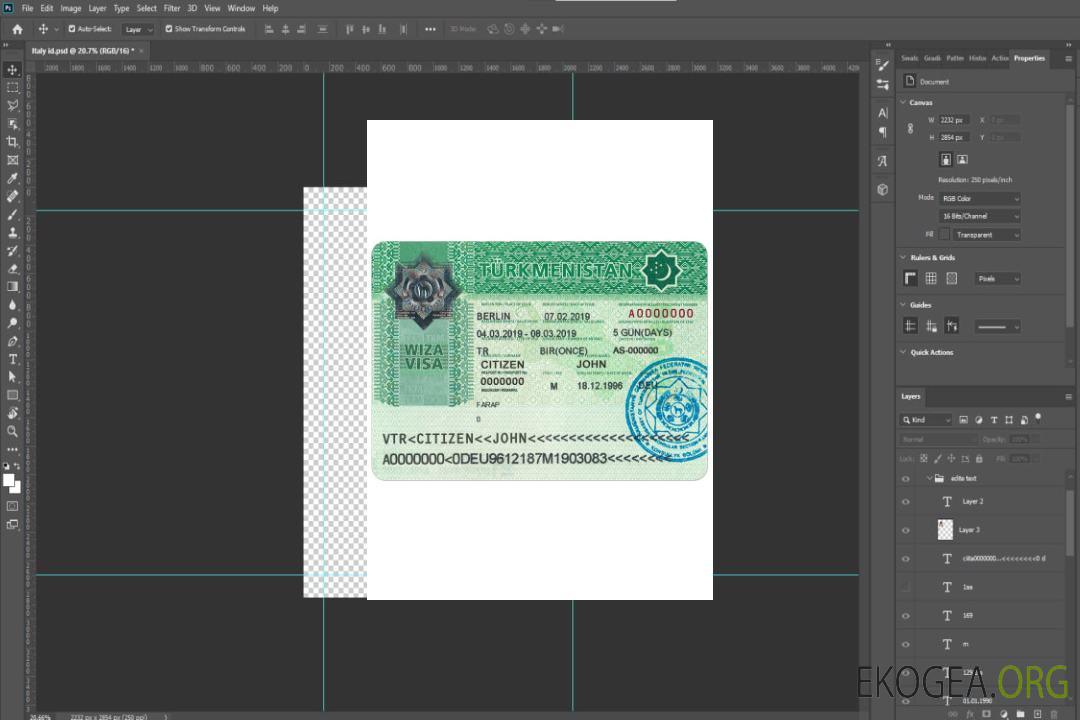This screenshot has height=720, width=1080.
Task: Select the Path Selection tool
Action: pyautogui.click(x=12, y=377)
